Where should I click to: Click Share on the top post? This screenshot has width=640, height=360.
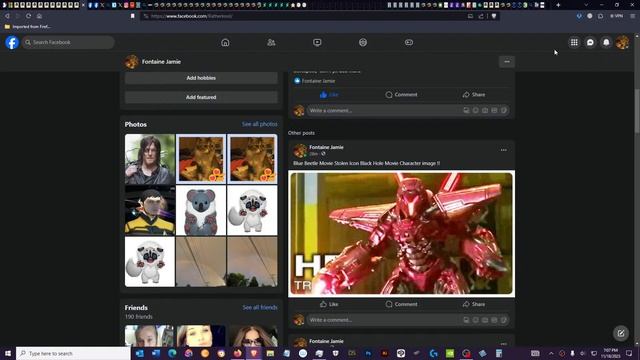[474, 95]
